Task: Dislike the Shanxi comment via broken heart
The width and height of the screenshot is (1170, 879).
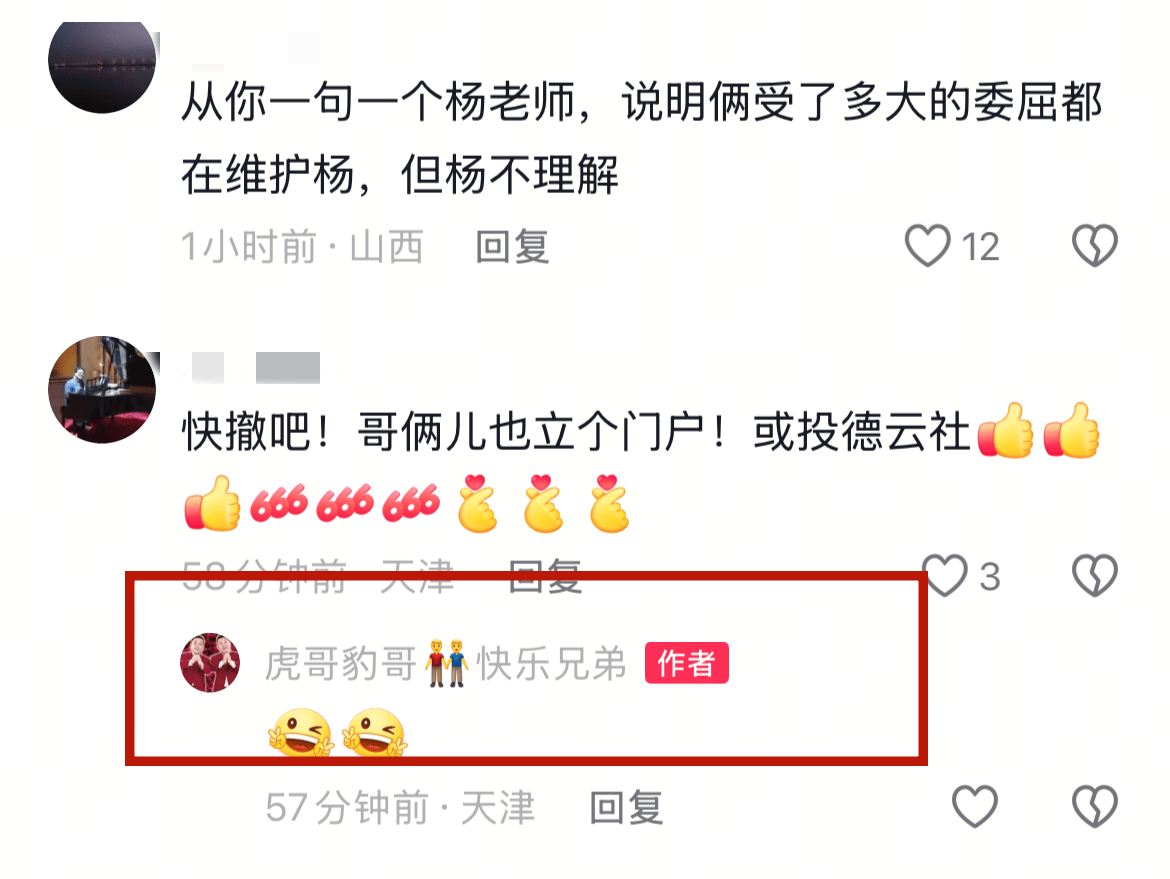Action: [1095, 245]
